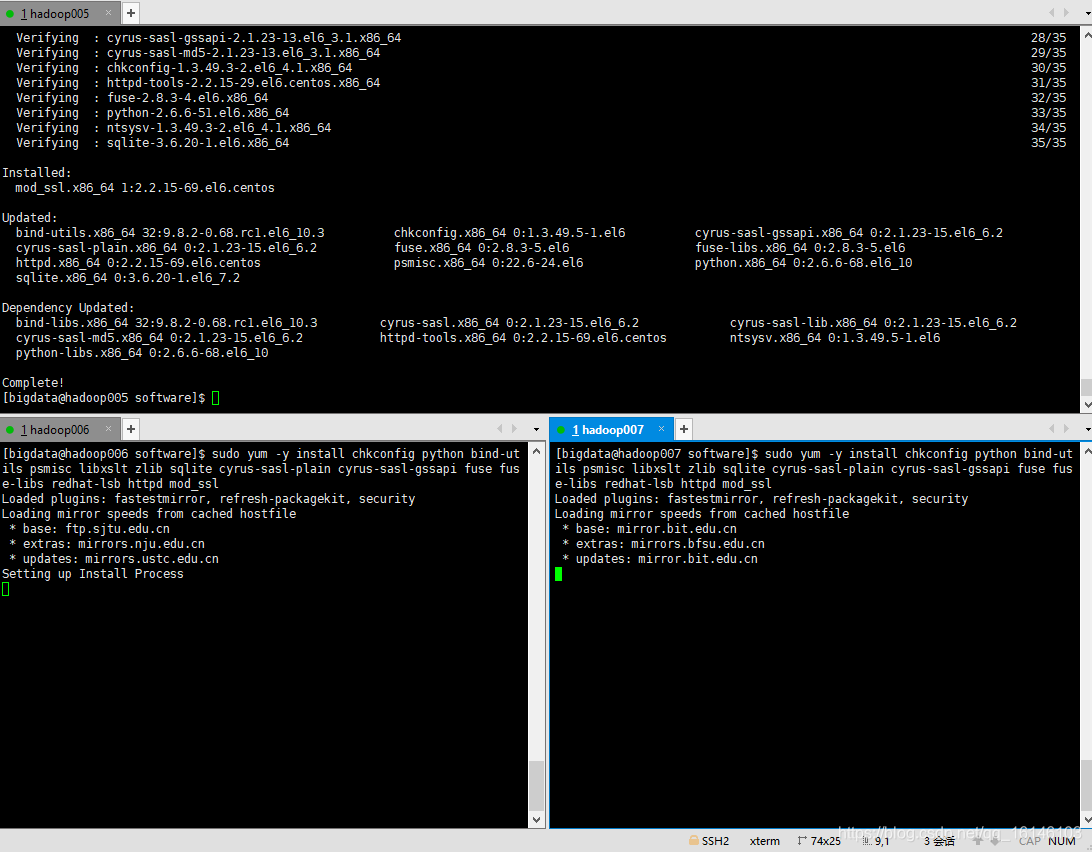The height and width of the screenshot is (852, 1092).
Task: Click 'mod_ssl.x86_64 1:2.2.15-69.el6.centos' line
Action: point(145,188)
